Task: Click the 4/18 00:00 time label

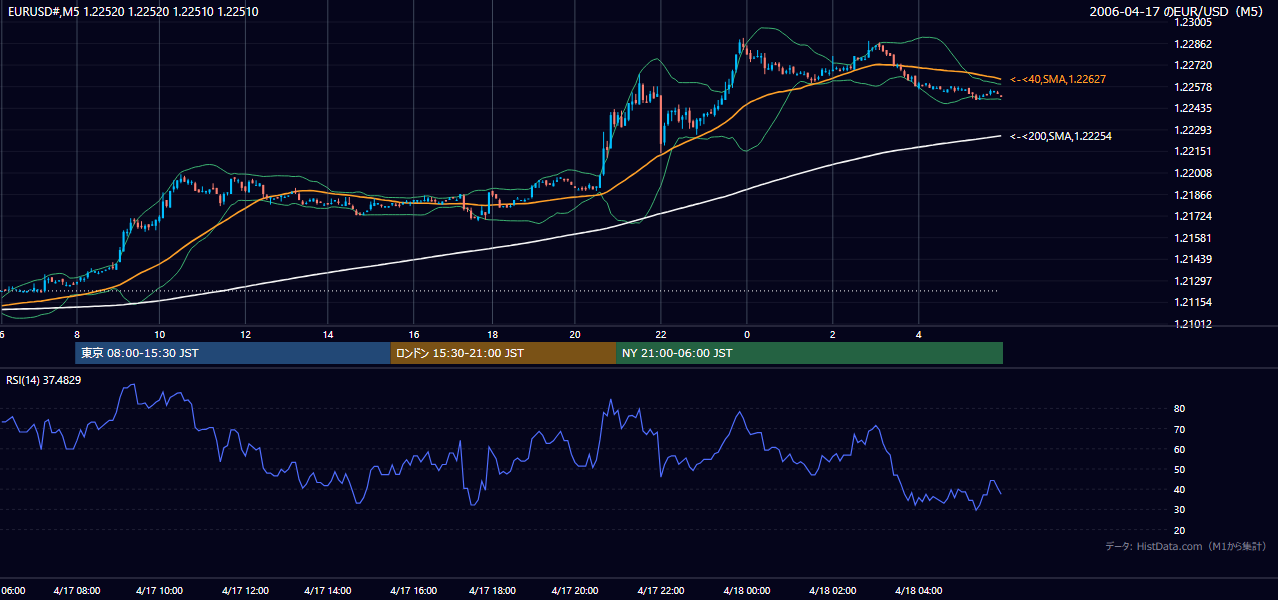Action: pyautogui.click(x=746, y=591)
